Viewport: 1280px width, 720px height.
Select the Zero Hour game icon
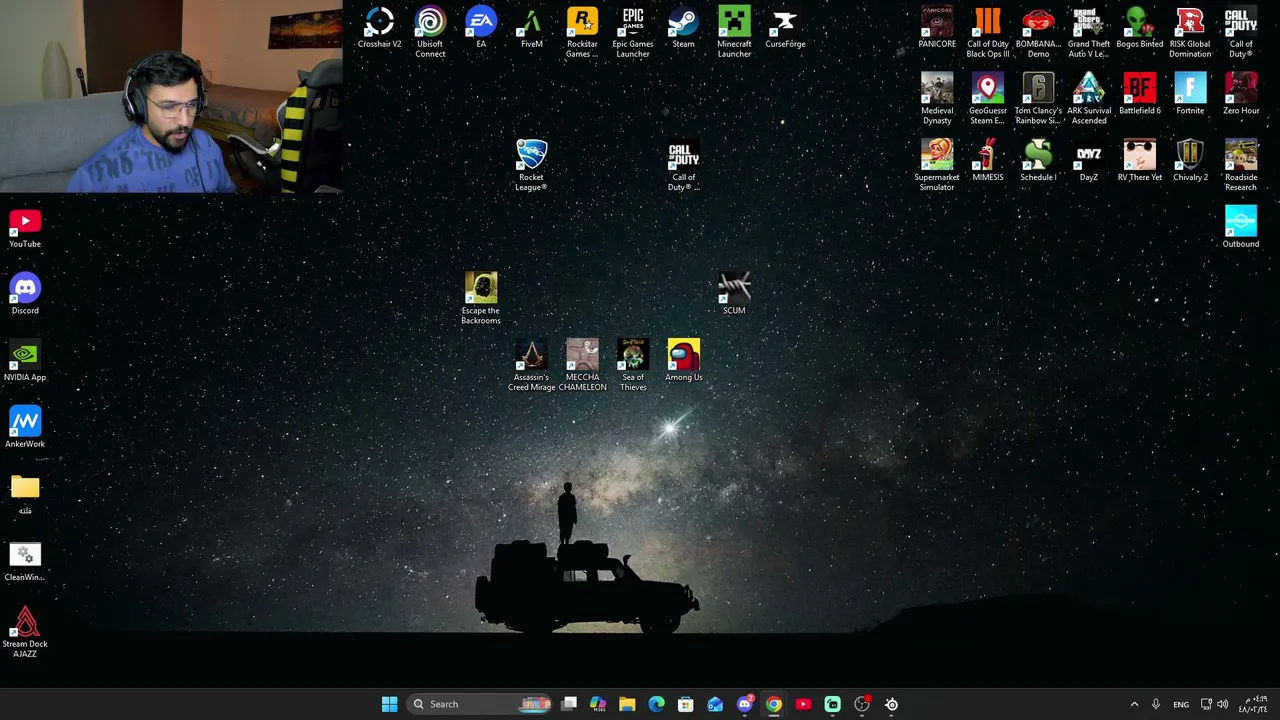[x=1241, y=94]
